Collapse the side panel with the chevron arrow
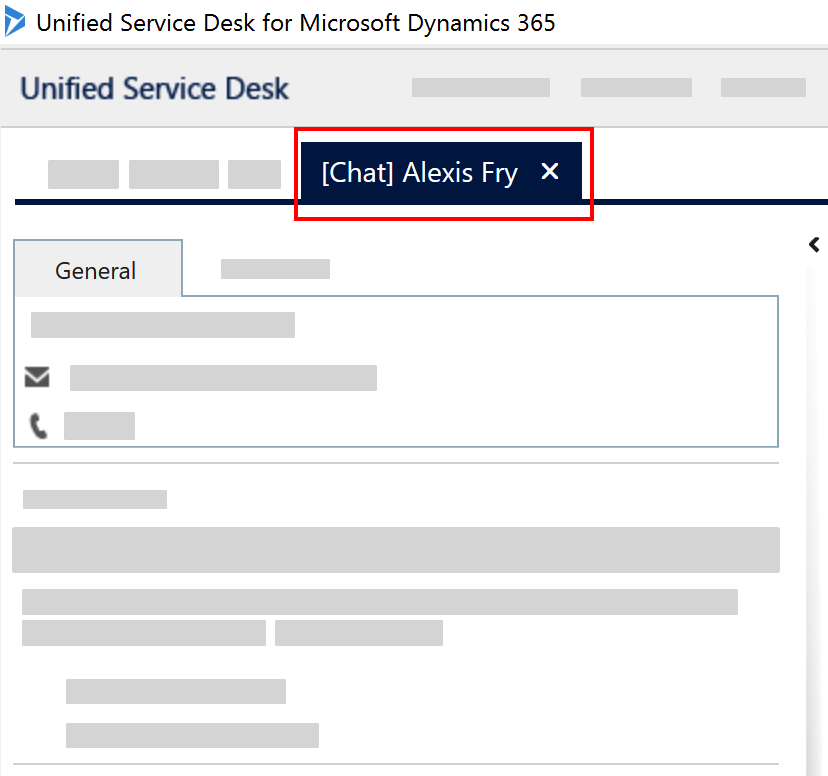The image size is (828, 776). pyautogui.click(x=814, y=243)
